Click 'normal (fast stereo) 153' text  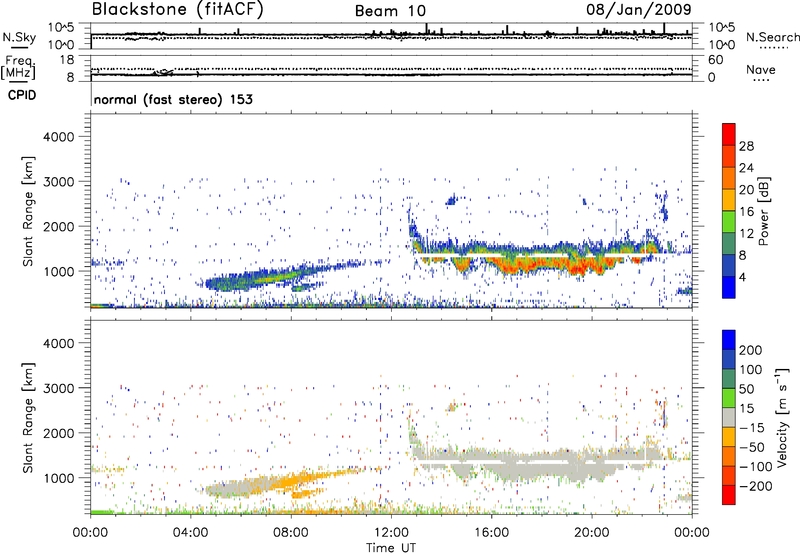pyautogui.click(x=173, y=99)
